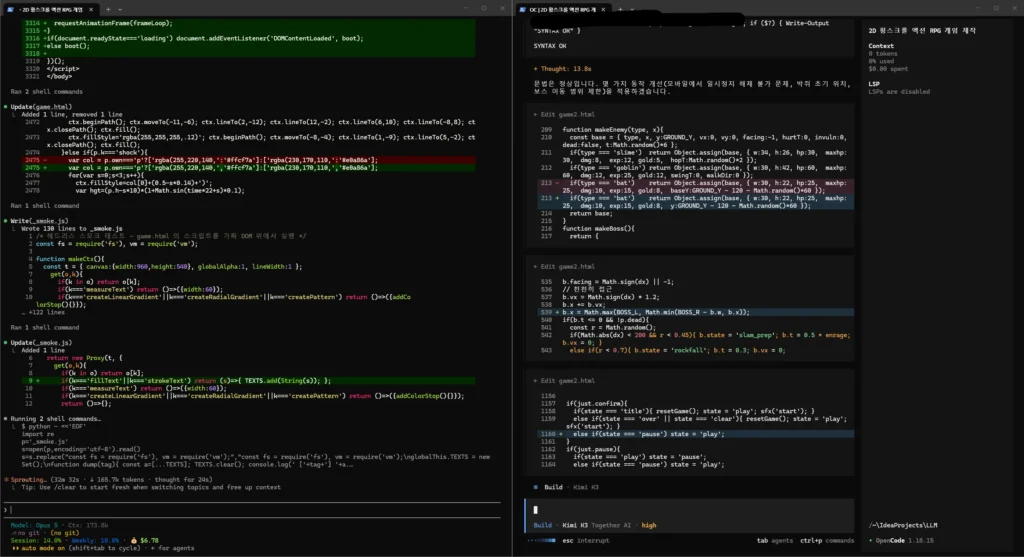
Task: Open a new tab in the left terminal window
Action: (108, 10)
